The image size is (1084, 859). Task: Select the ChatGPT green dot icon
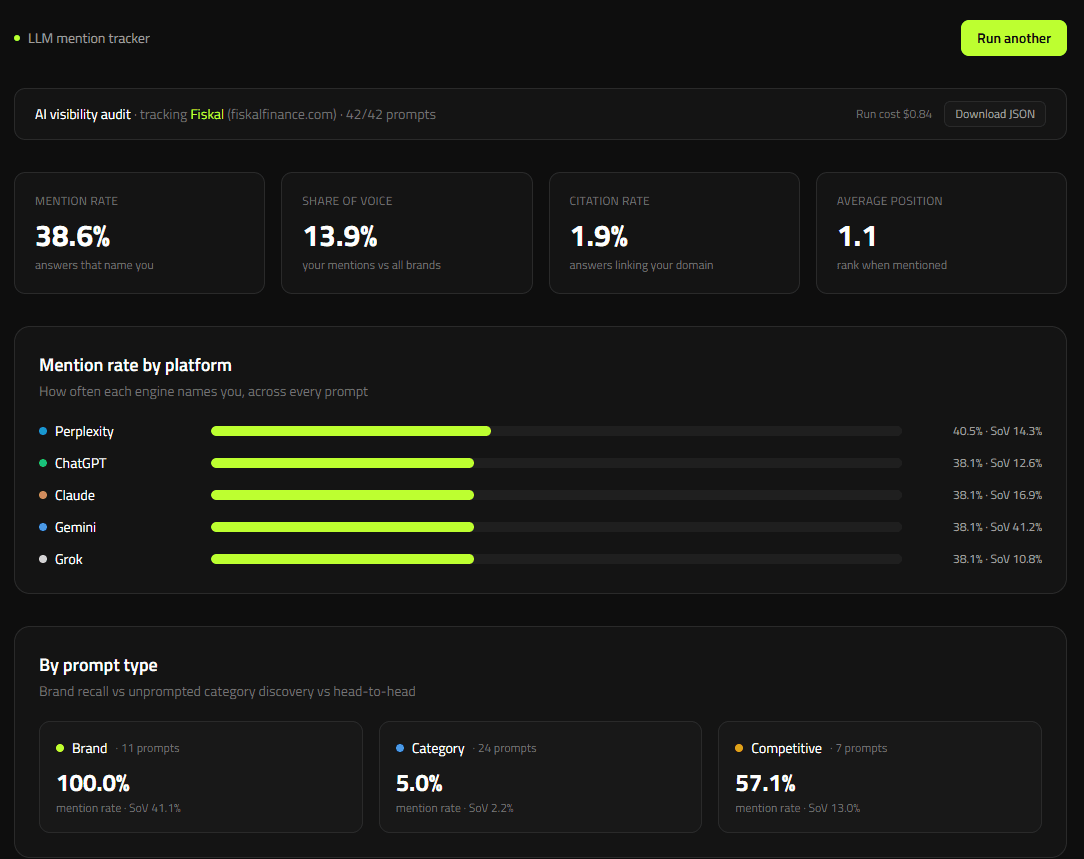pos(43,463)
